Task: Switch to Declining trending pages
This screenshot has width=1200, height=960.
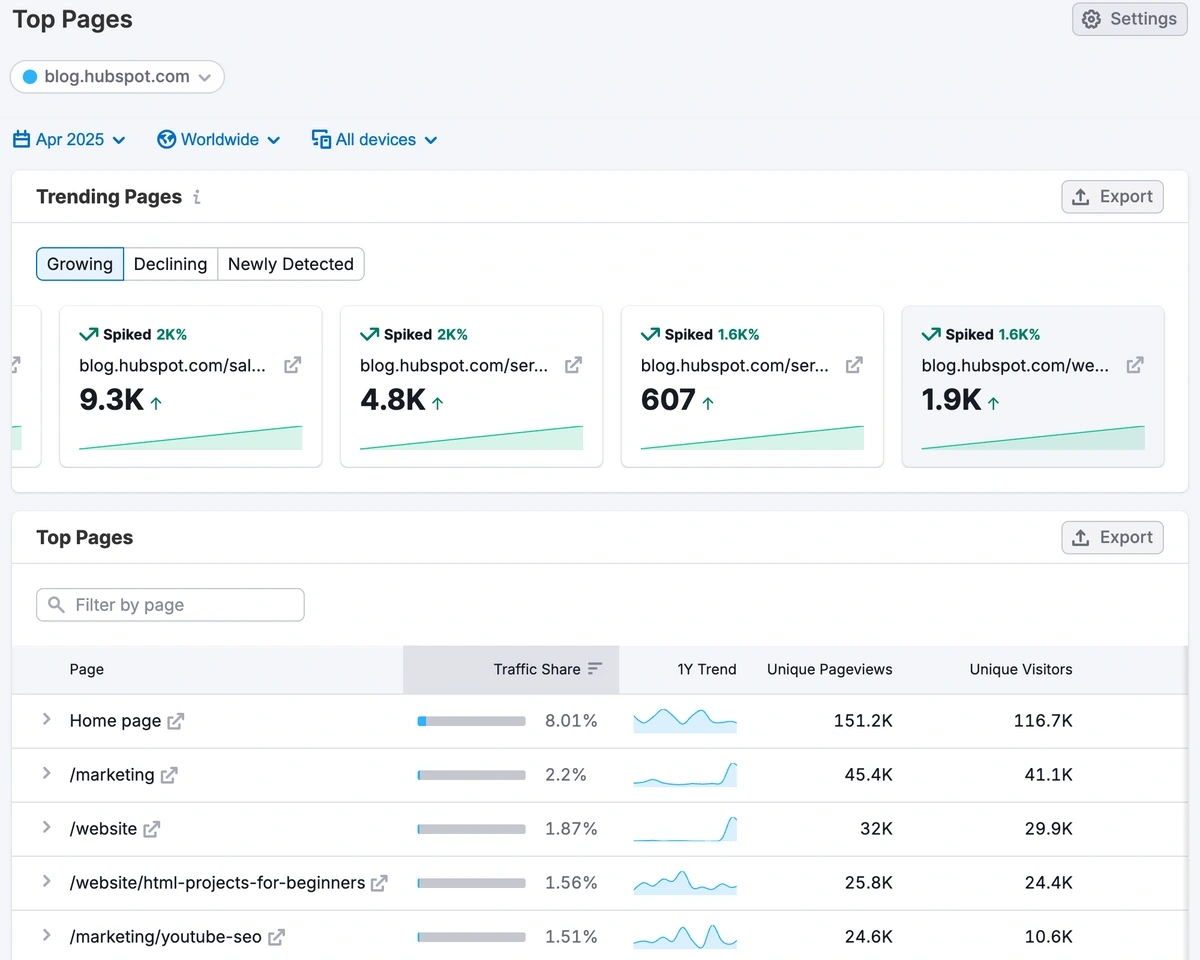Action: coord(170,264)
